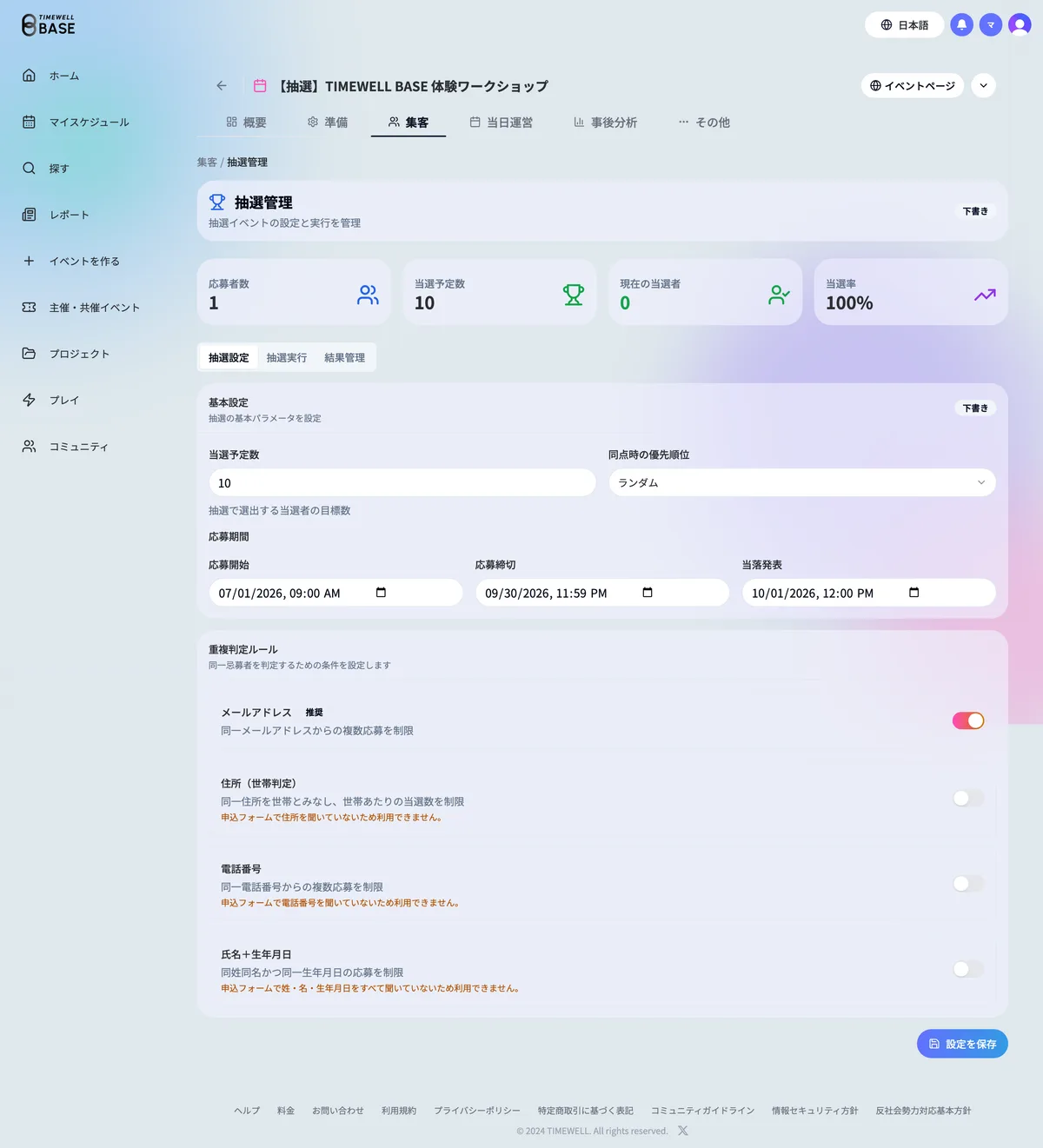Go back with the left arrow
The width and height of the screenshot is (1043, 1148).
click(x=222, y=86)
